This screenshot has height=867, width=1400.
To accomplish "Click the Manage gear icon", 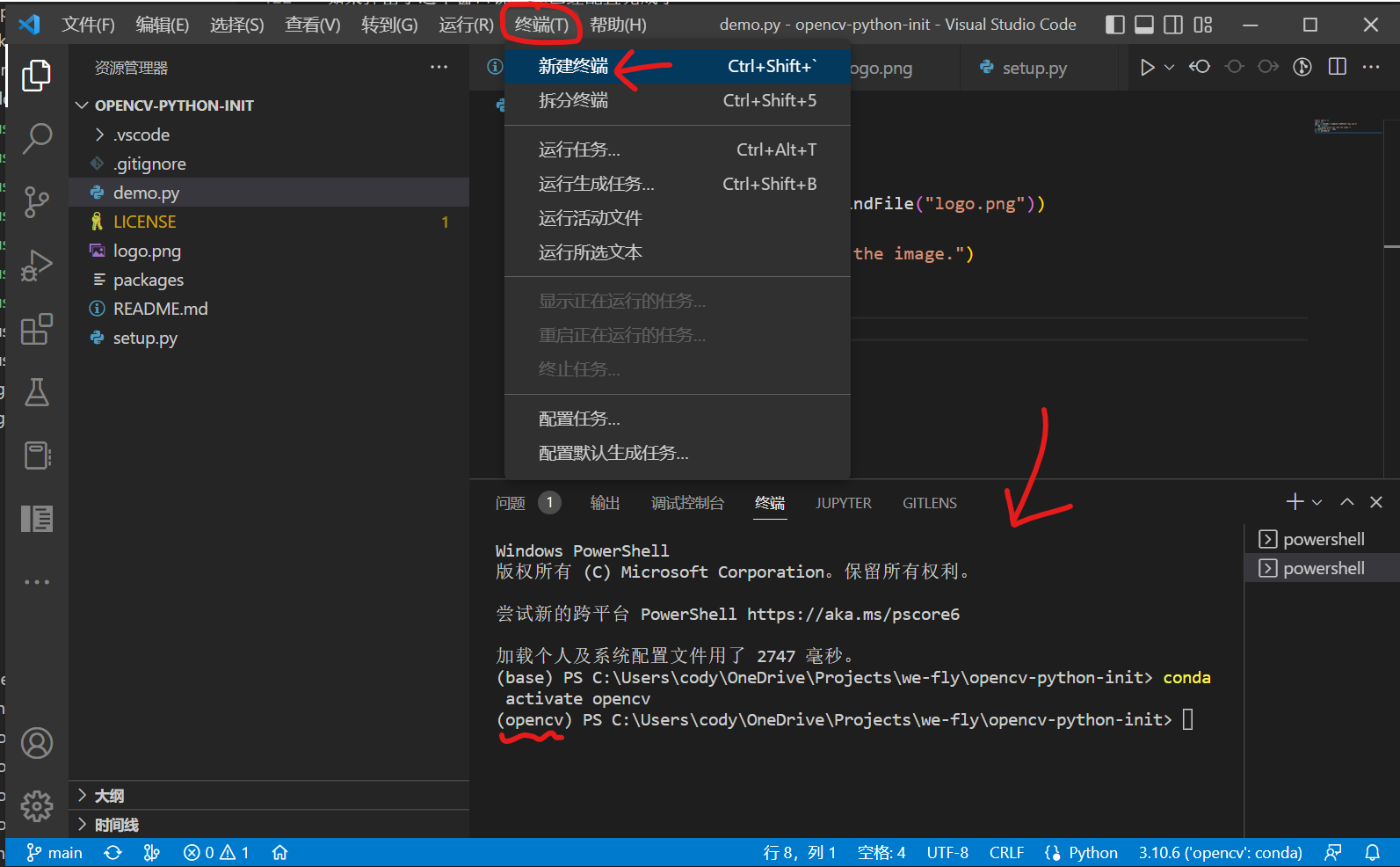I will point(36,805).
